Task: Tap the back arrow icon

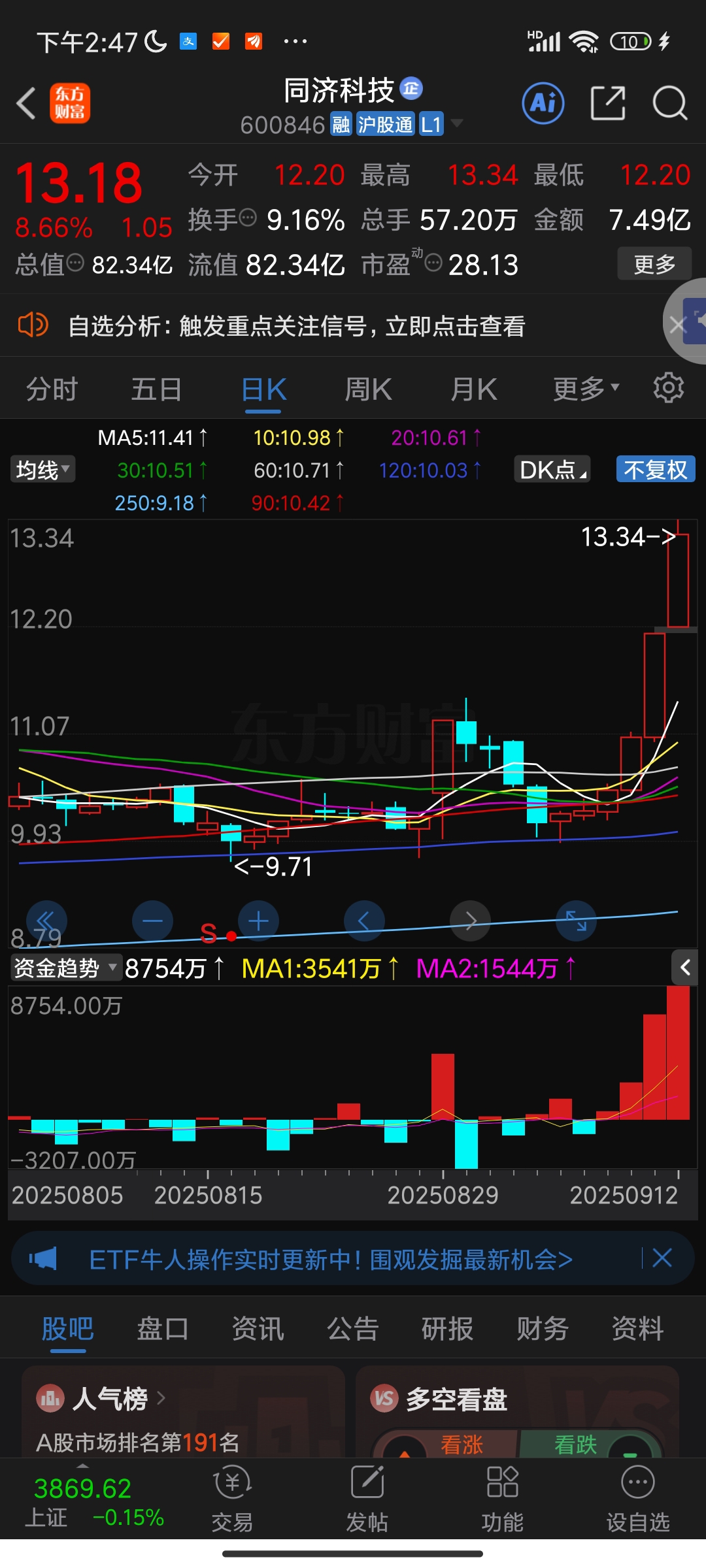Action: point(26,104)
